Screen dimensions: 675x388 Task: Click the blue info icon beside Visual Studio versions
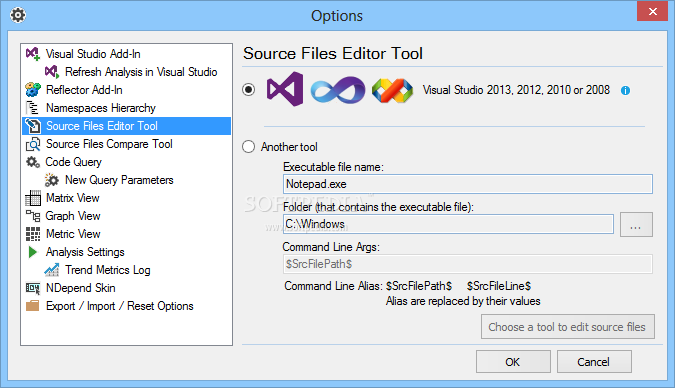pyautogui.click(x=625, y=90)
